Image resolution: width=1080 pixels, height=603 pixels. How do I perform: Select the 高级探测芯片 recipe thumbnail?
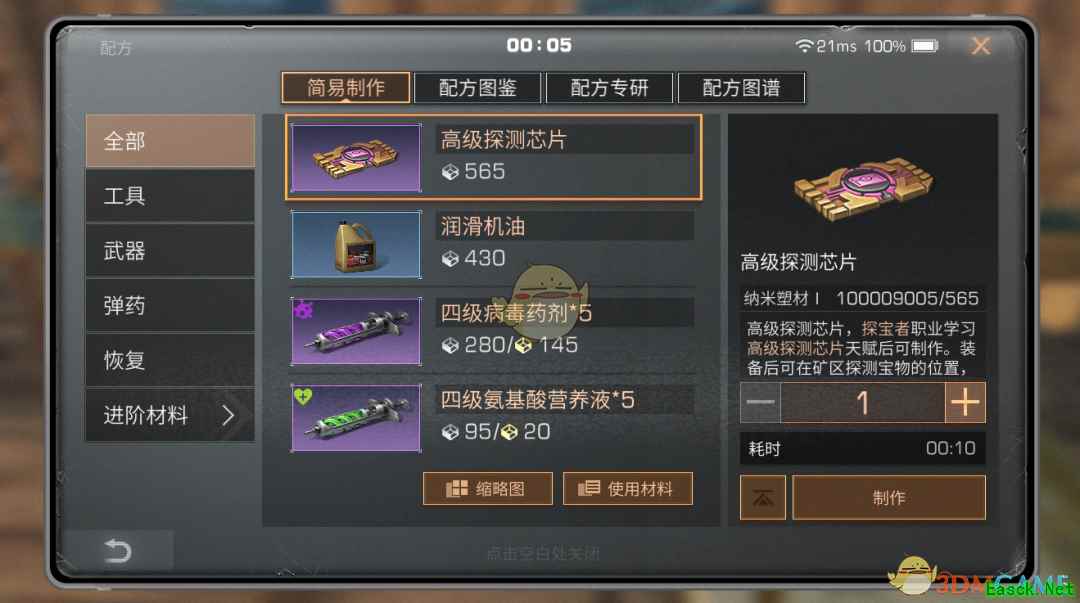coord(355,158)
